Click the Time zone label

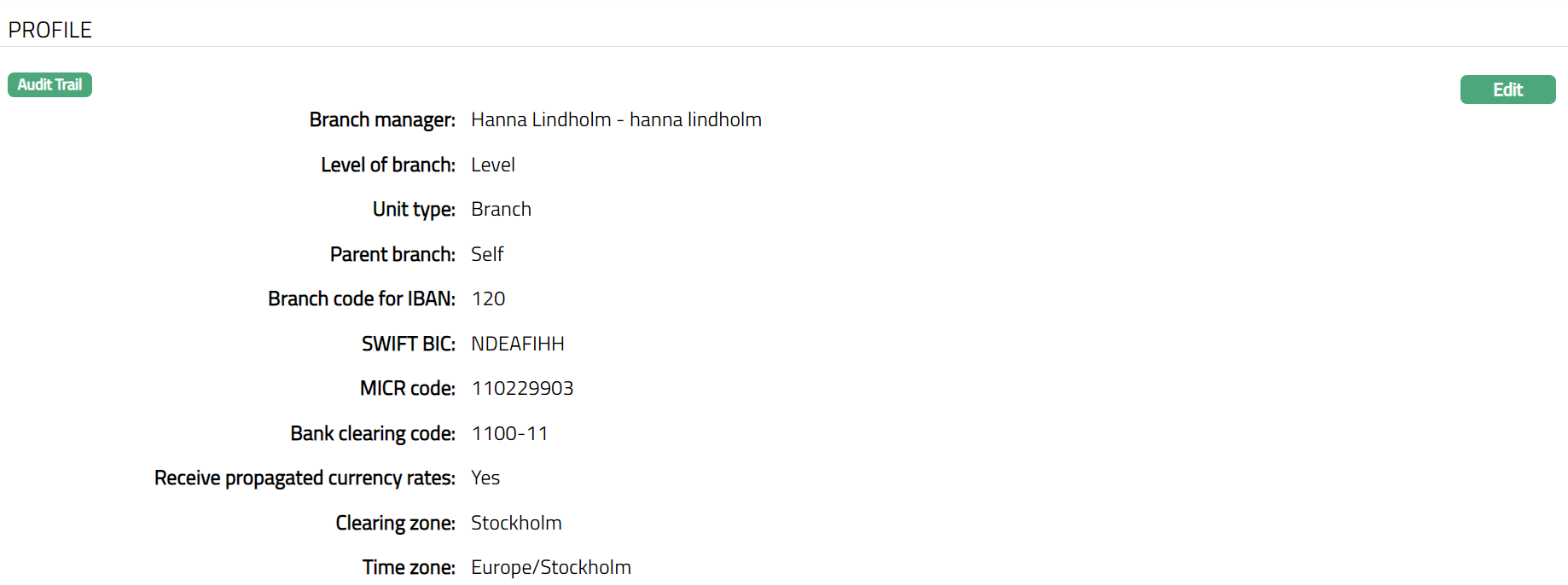(408, 568)
